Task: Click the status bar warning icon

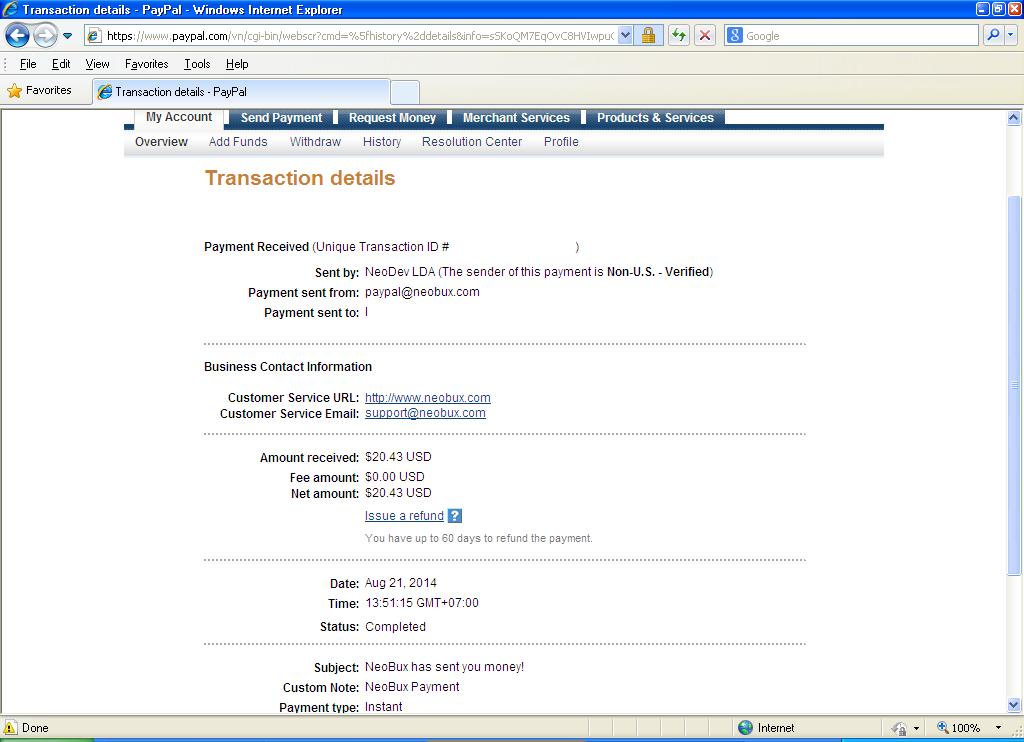Action: [x=10, y=727]
